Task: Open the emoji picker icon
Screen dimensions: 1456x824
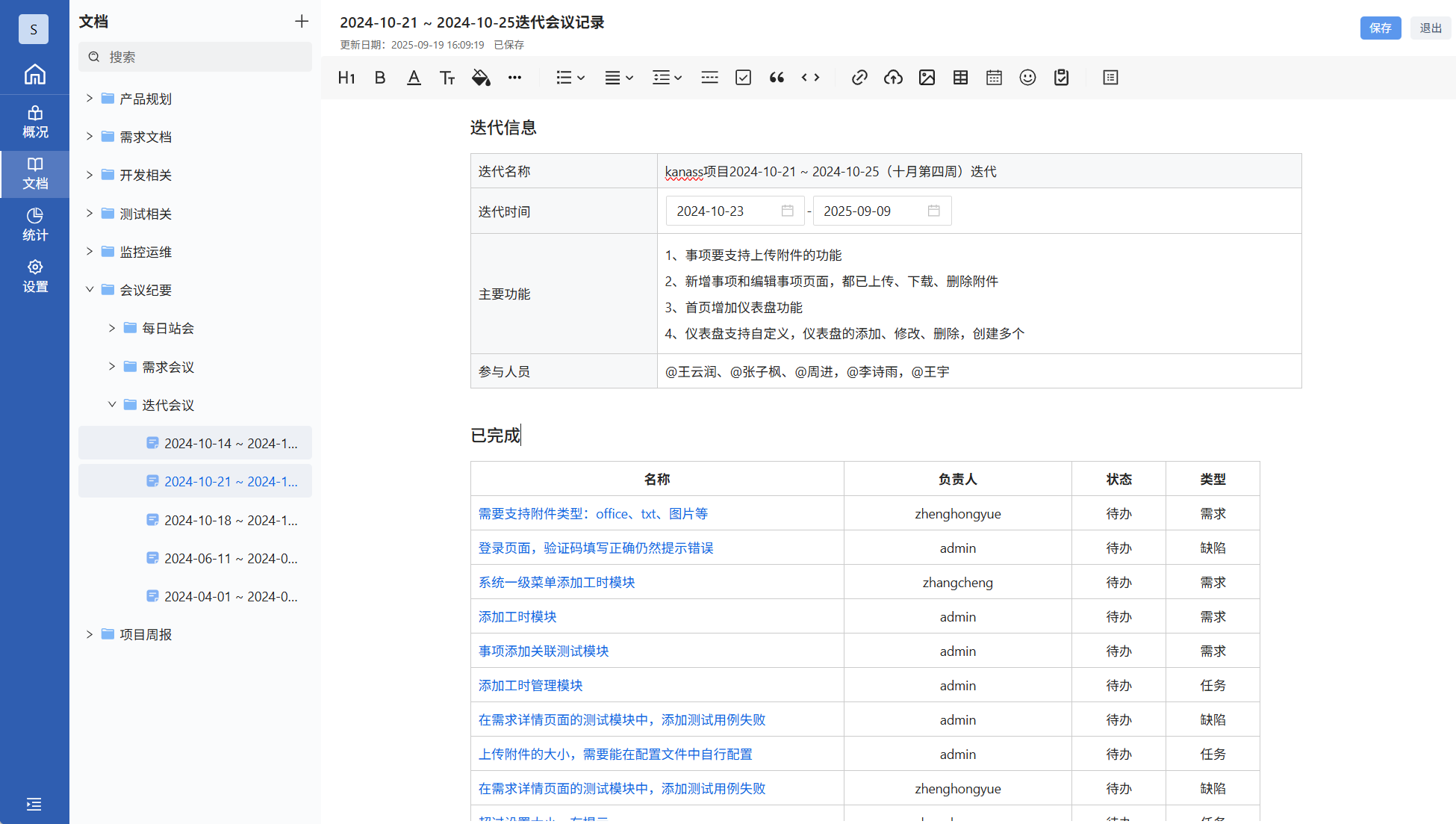Action: coord(1027,78)
